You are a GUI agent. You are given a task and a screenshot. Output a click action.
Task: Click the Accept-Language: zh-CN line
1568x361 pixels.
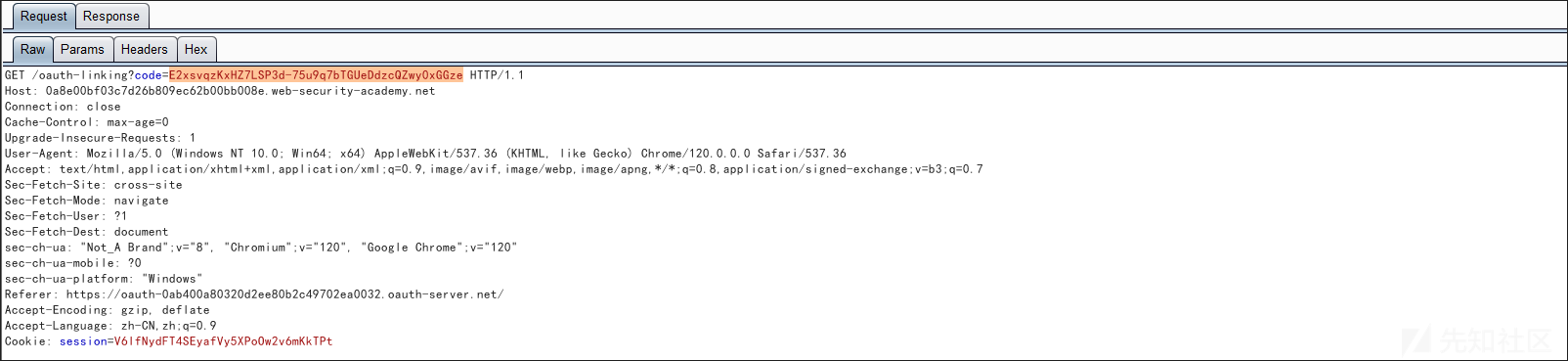(110, 326)
